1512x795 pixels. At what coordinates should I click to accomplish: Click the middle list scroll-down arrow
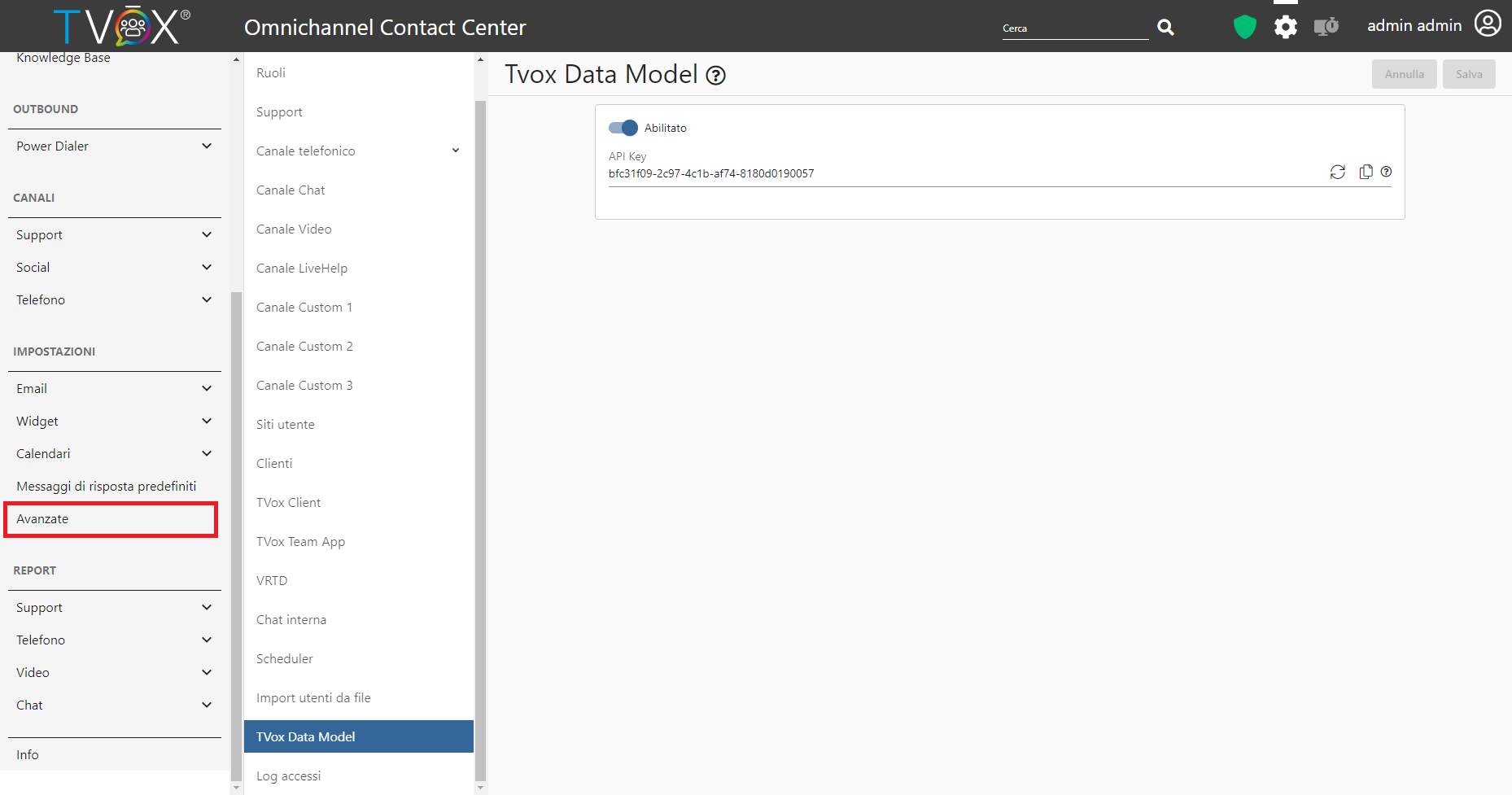click(480, 788)
